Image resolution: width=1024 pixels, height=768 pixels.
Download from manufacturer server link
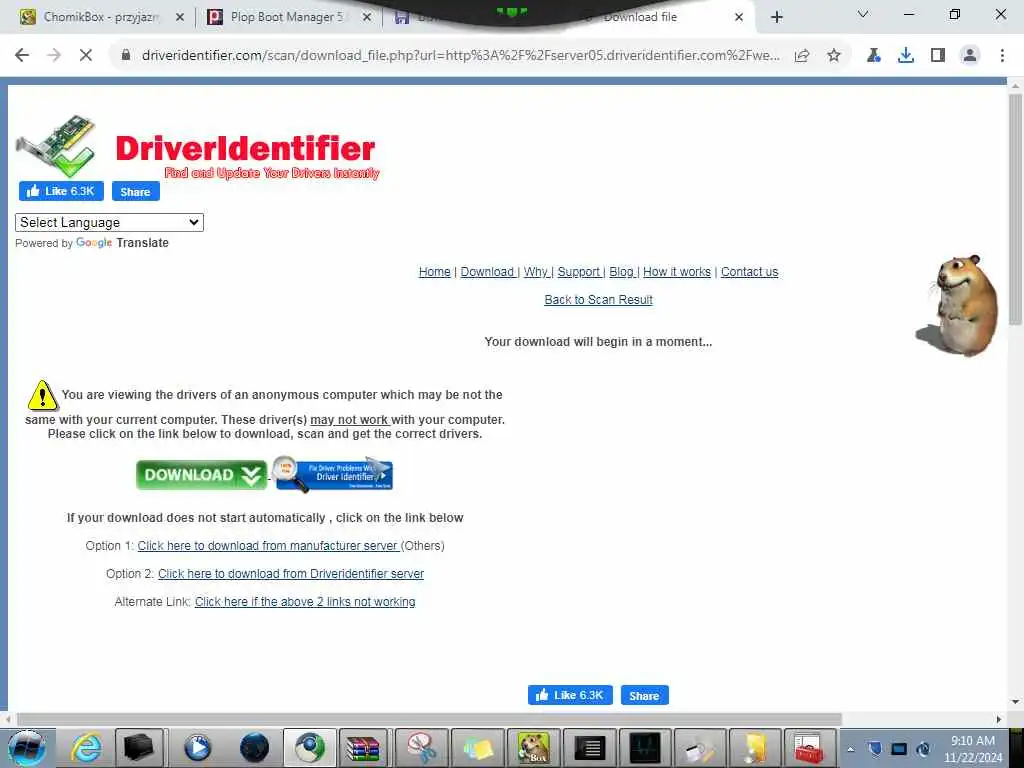coord(268,546)
